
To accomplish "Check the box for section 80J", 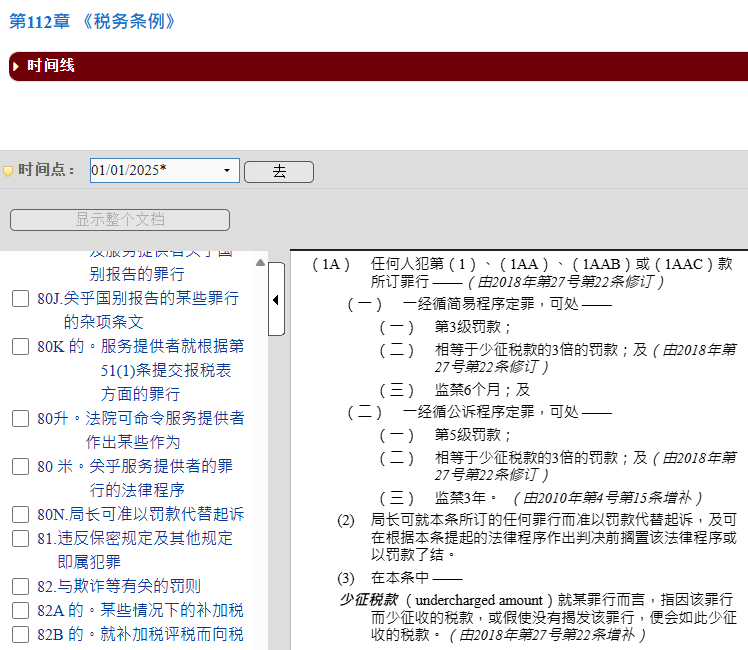I will (x=20, y=299).
